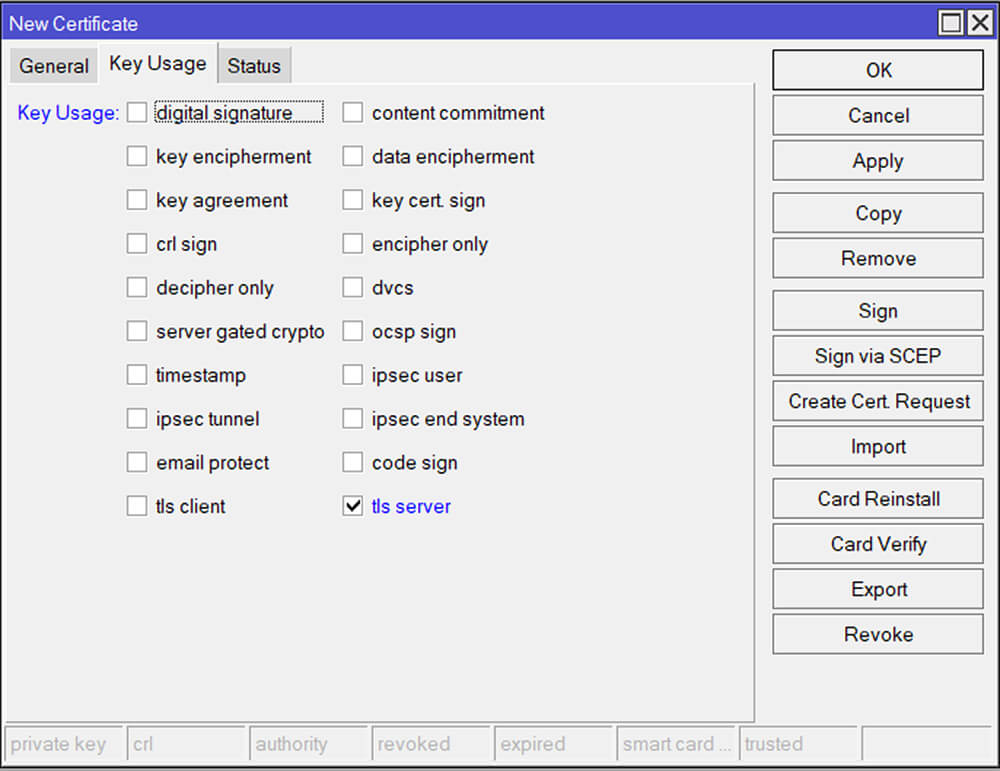The height and width of the screenshot is (771, 1000).
Task: Click the Key Usage field label
Action: 68,113
